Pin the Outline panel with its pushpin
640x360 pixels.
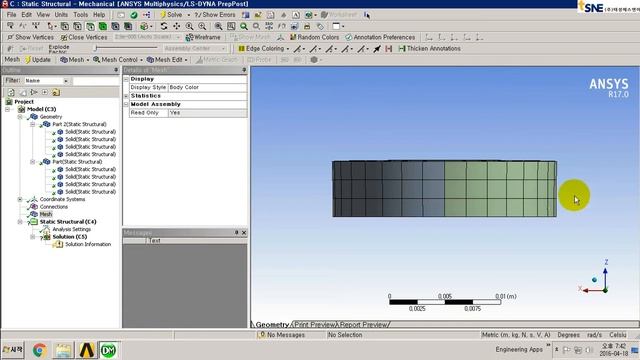(x=116, y=70)
